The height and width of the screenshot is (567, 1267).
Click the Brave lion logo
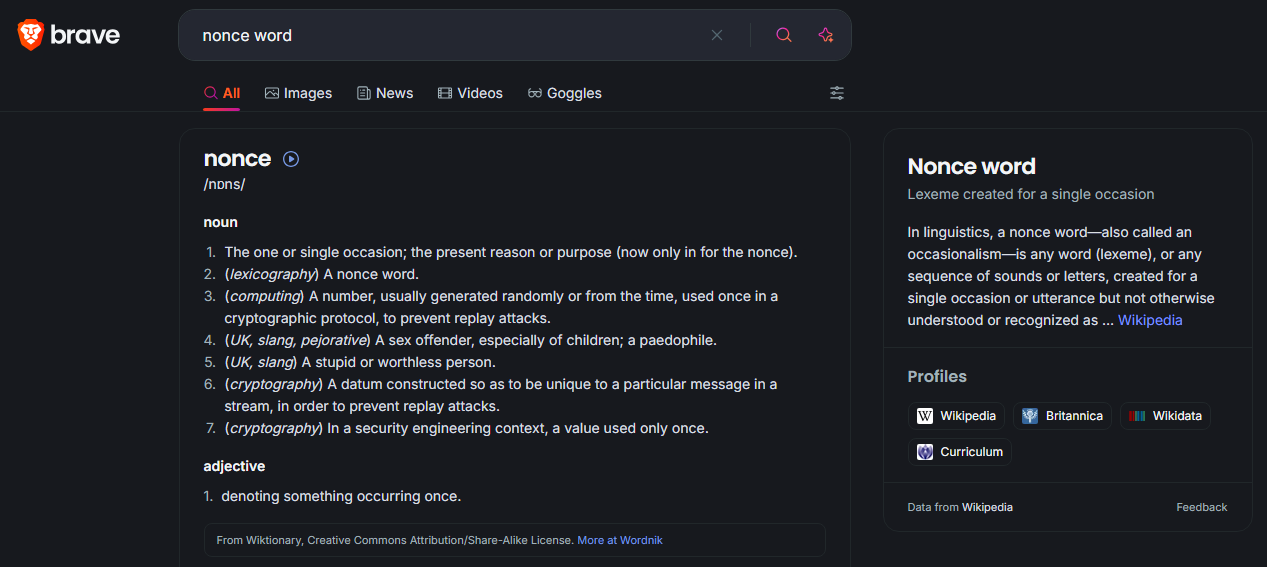tap(31, 35)
